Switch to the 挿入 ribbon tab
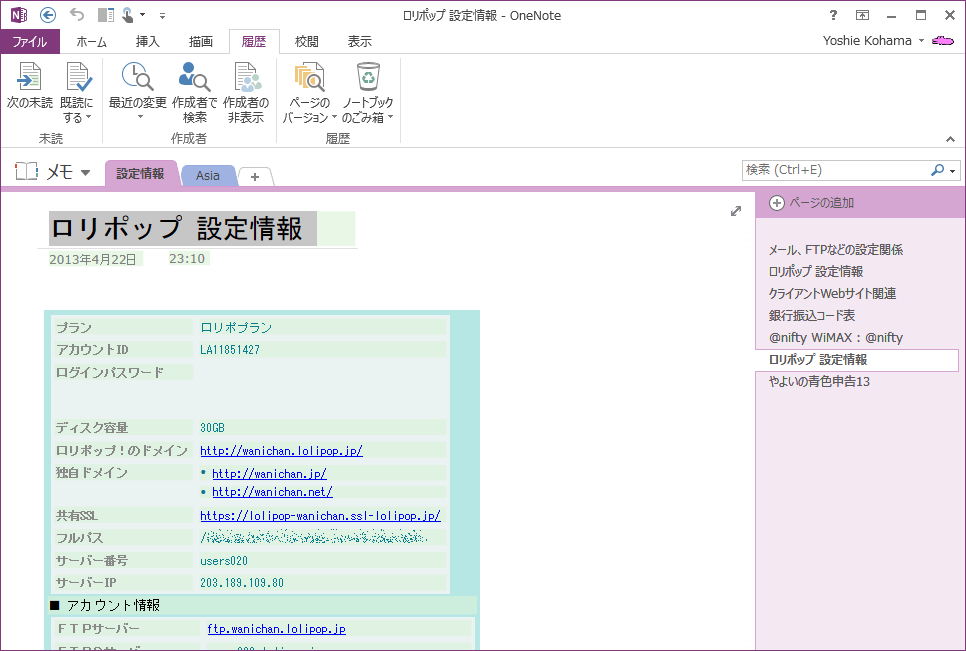Screen dimensions: 966x651 (147, 41)
